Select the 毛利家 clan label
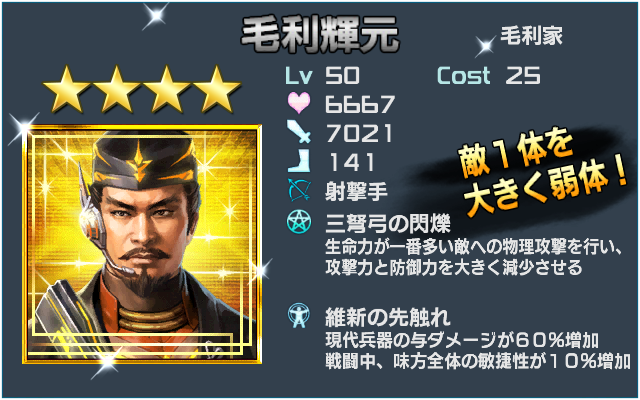The width and height of the screenshot is (640, 400). point(531,36)
